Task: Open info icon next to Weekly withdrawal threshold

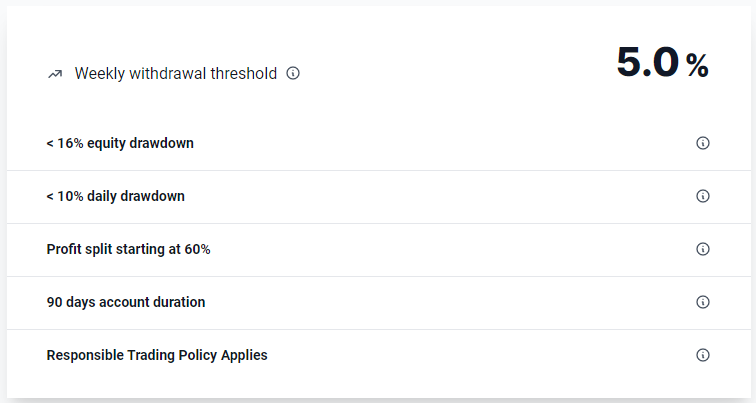Action: click(293, 73)
